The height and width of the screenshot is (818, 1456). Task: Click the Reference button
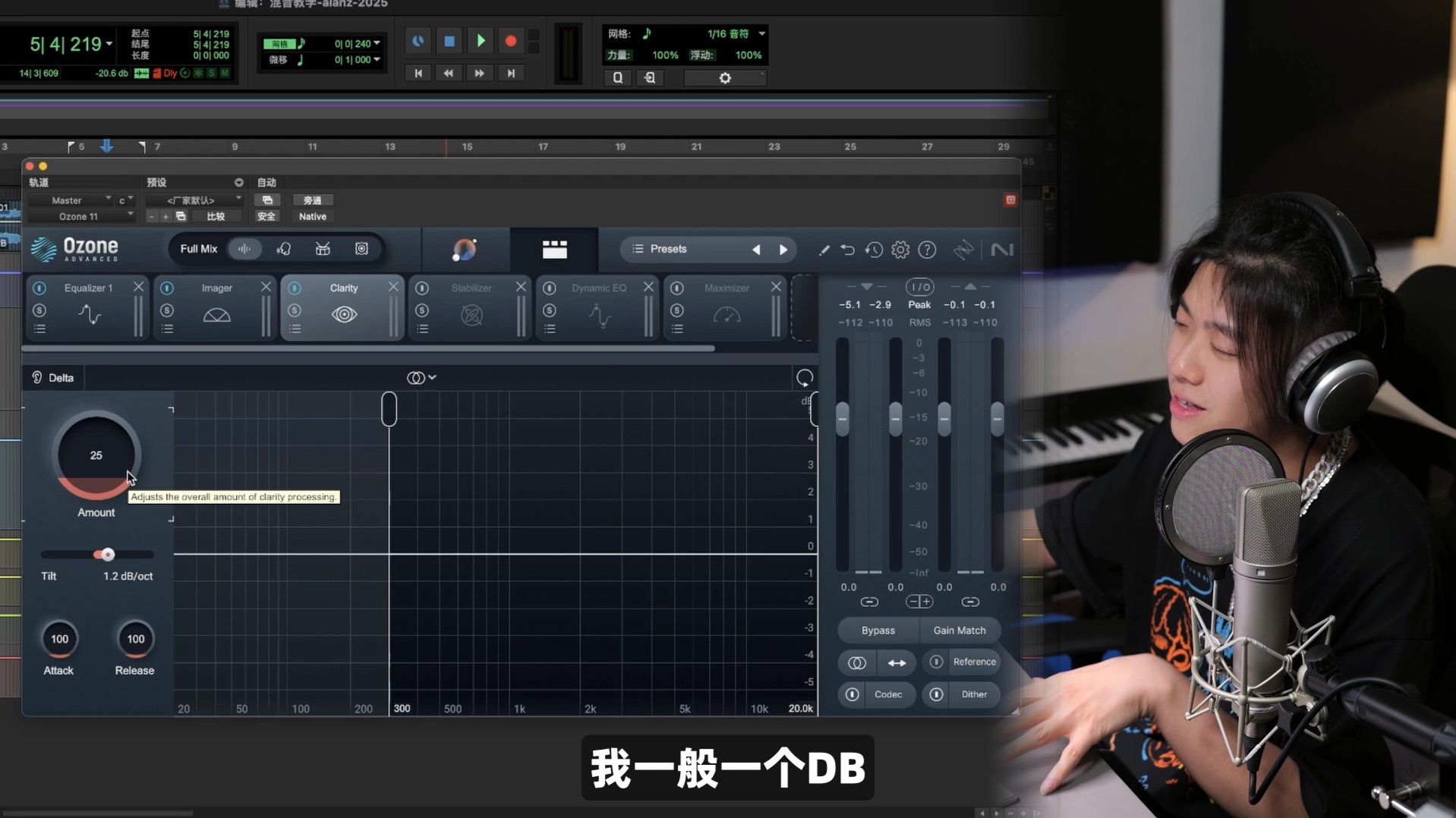[x=974, y=662]
